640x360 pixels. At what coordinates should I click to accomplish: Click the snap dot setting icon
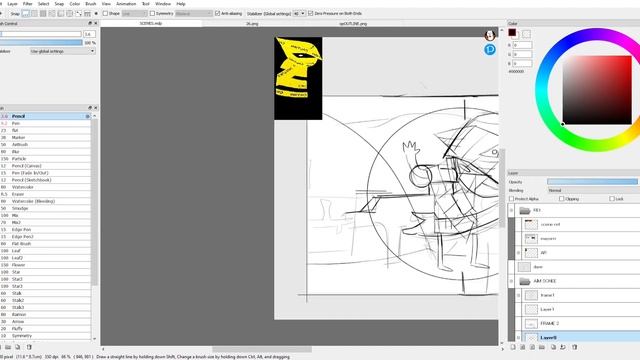click(96, 13)
